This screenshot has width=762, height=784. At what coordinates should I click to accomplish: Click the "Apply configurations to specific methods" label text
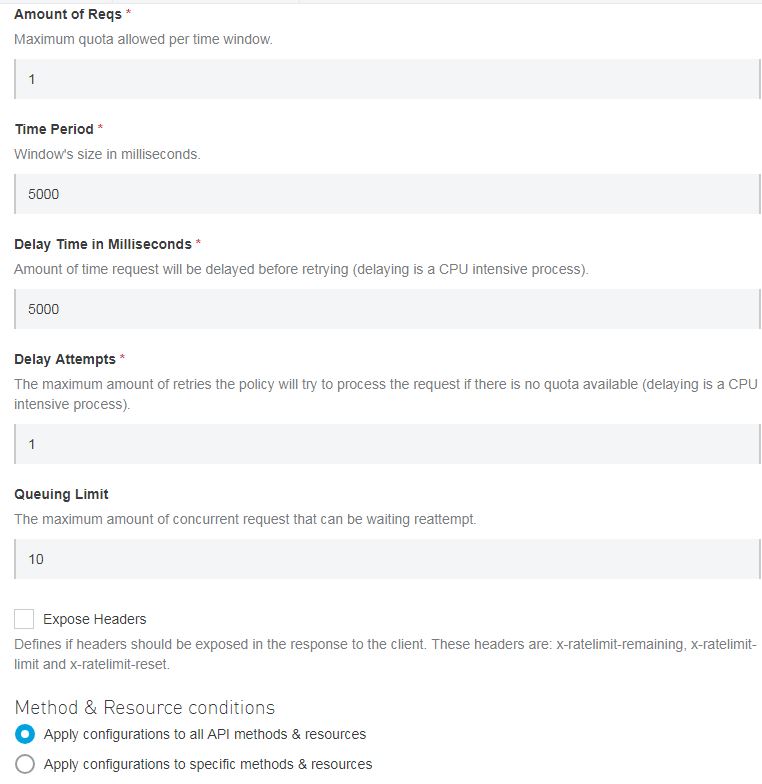pos(208,764)
